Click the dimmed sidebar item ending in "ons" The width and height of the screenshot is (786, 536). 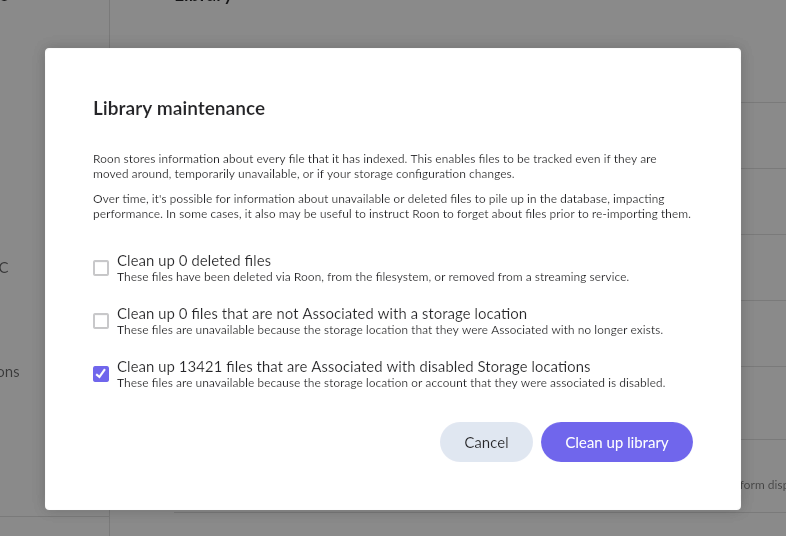pyautogui.click(x=10, y=372)
